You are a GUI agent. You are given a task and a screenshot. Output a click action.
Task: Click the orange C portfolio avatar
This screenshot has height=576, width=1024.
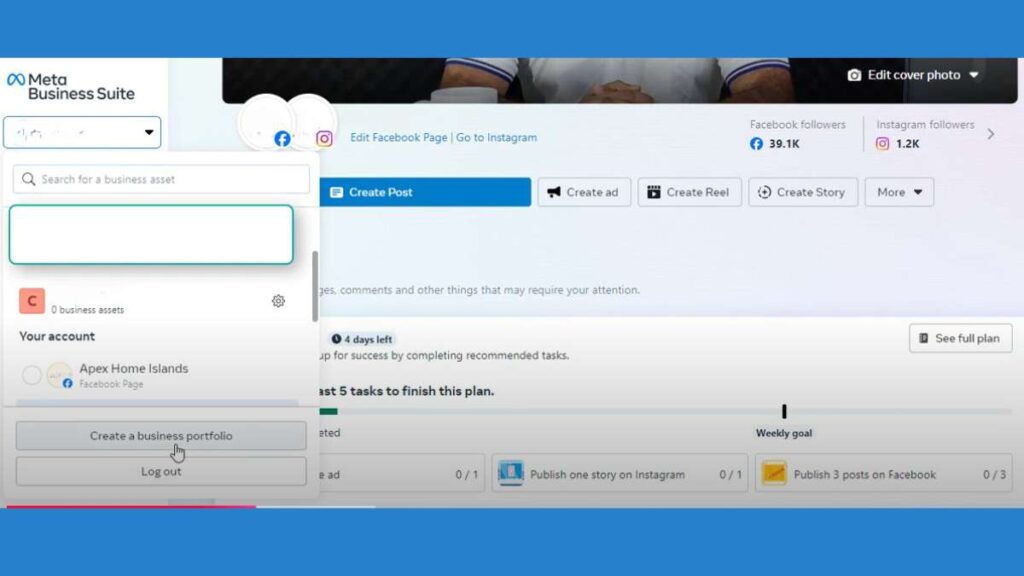(32, 301)
